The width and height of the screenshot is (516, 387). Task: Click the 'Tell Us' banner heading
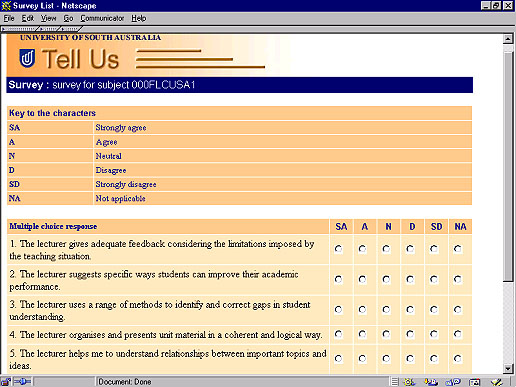80,59
